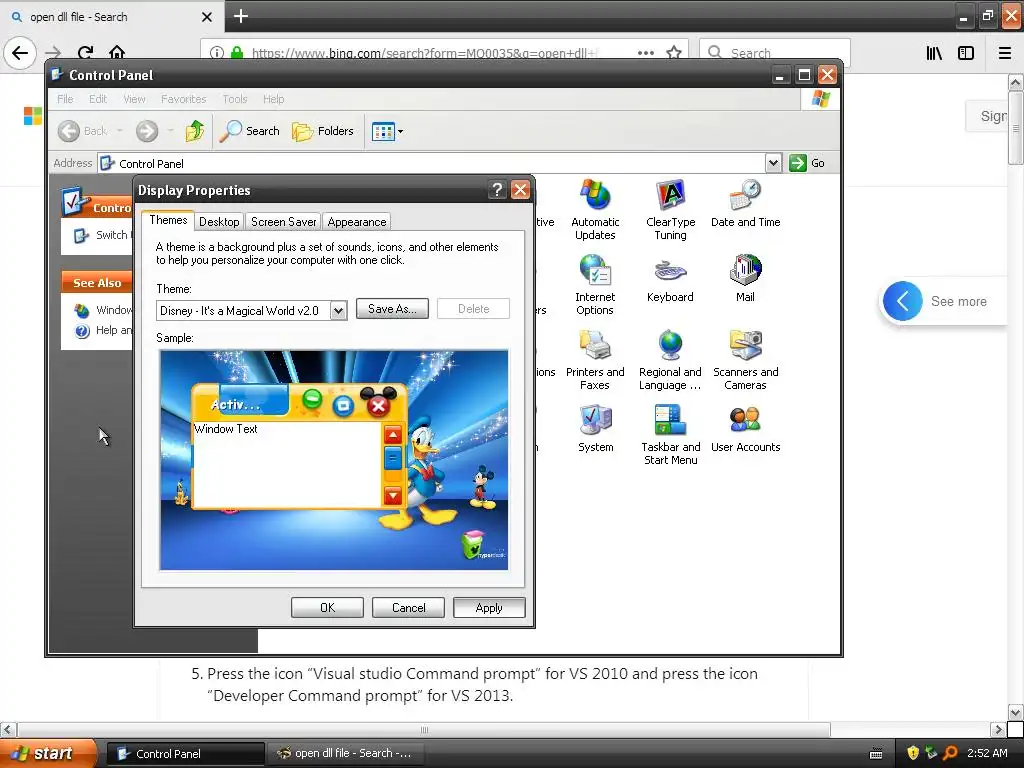Click the browser Search field
This screenshot has width=1024, height=768.
(x=775, y=52)
